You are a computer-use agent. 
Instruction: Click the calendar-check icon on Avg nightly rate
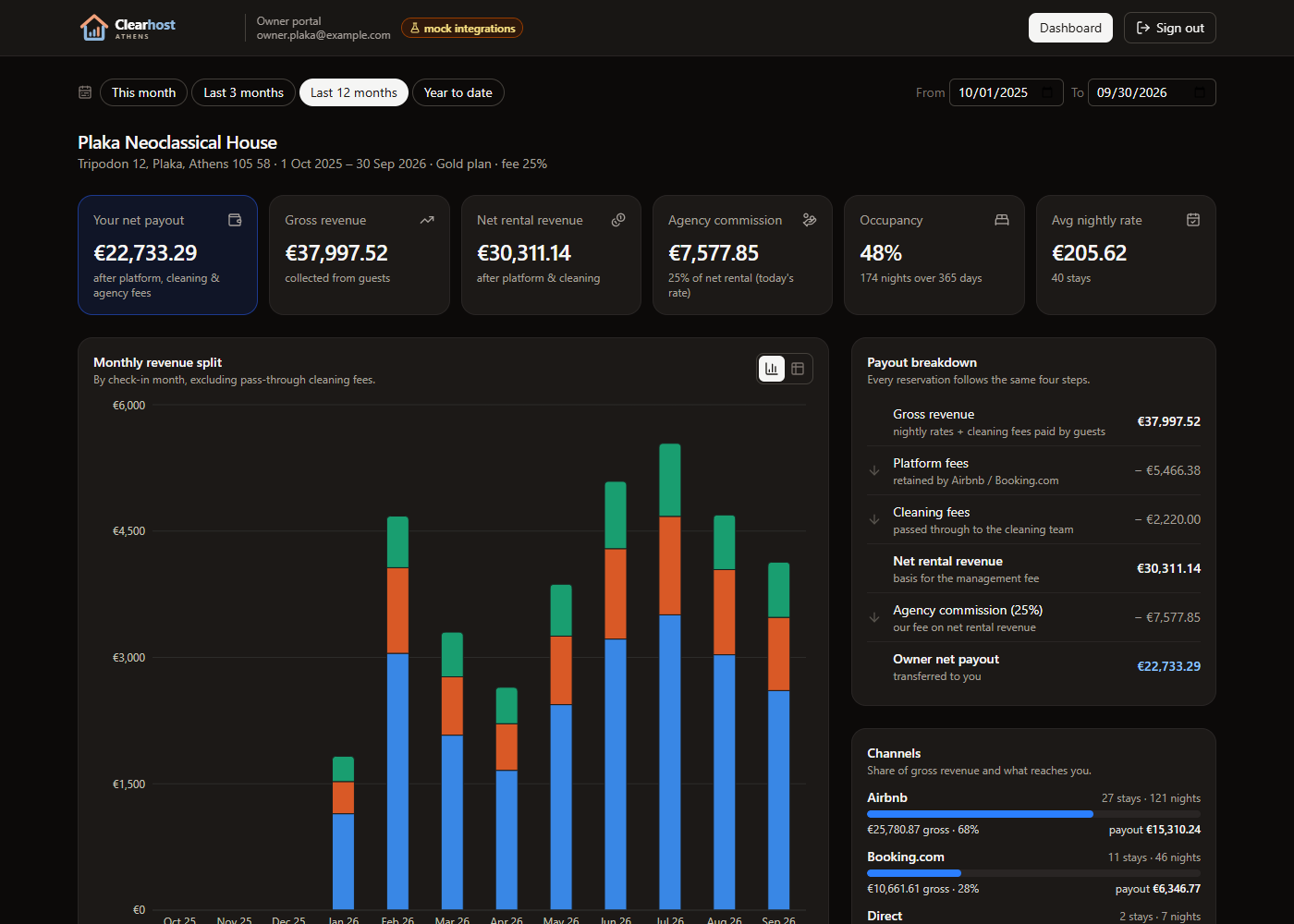click(x=1193, y=220)
